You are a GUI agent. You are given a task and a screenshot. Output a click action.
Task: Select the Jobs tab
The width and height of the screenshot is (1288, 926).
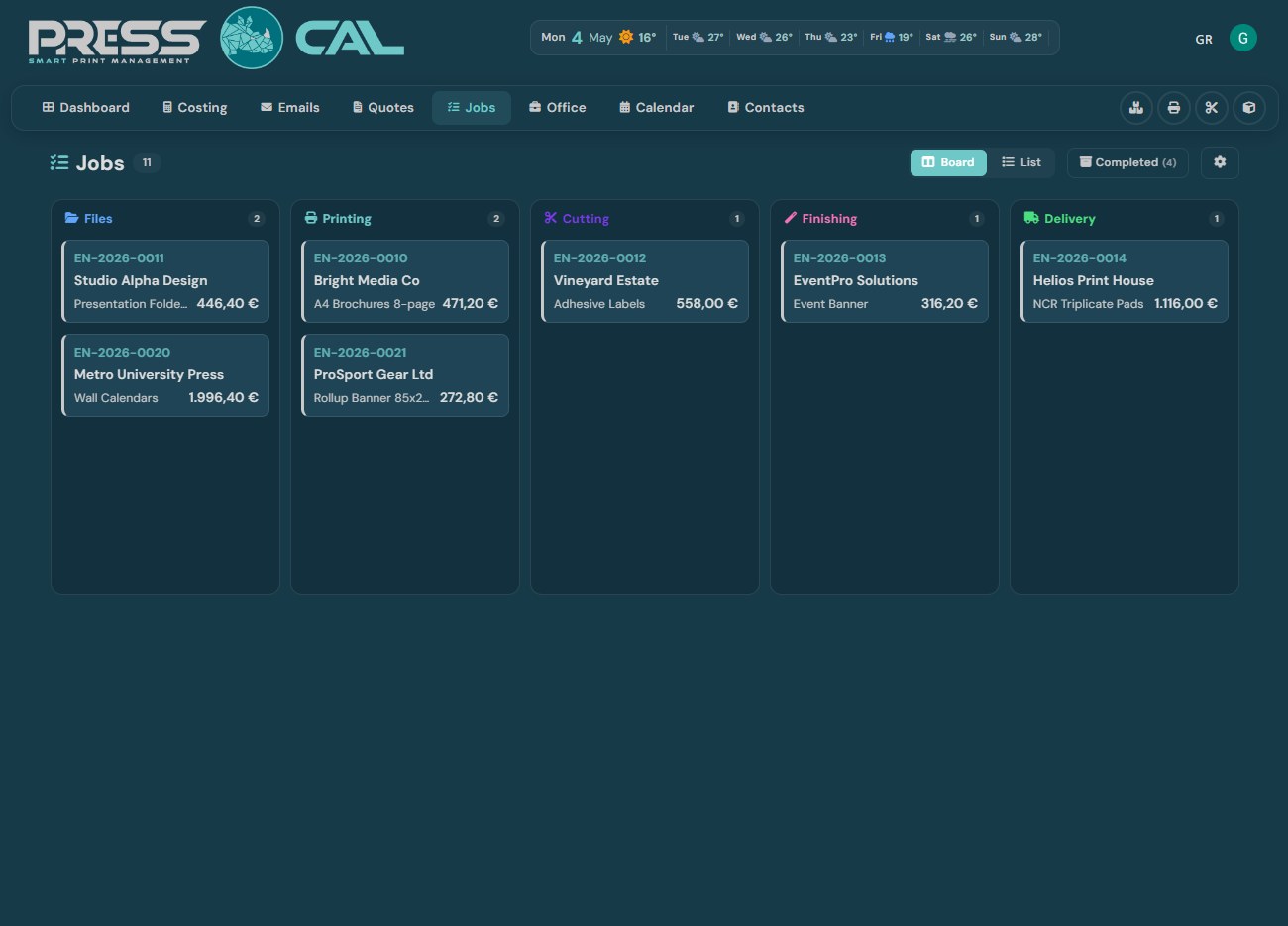[472, 108]
